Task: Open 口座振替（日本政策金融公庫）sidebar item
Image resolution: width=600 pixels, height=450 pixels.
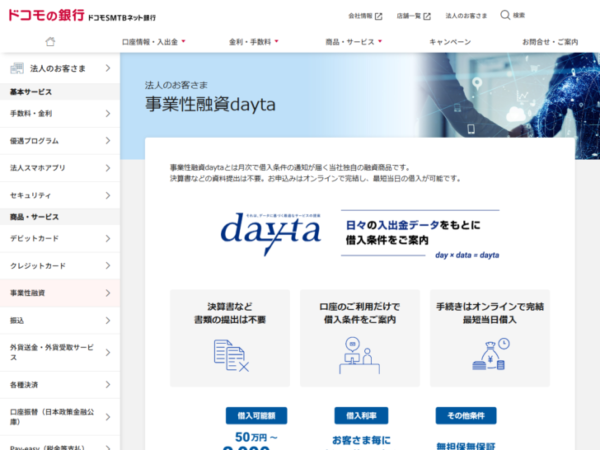Action: [60, 417]
